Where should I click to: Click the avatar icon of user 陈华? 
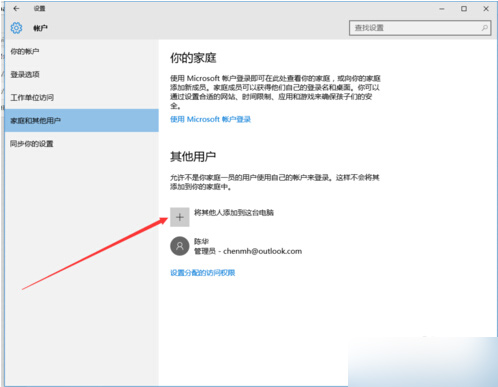(180, 246)
